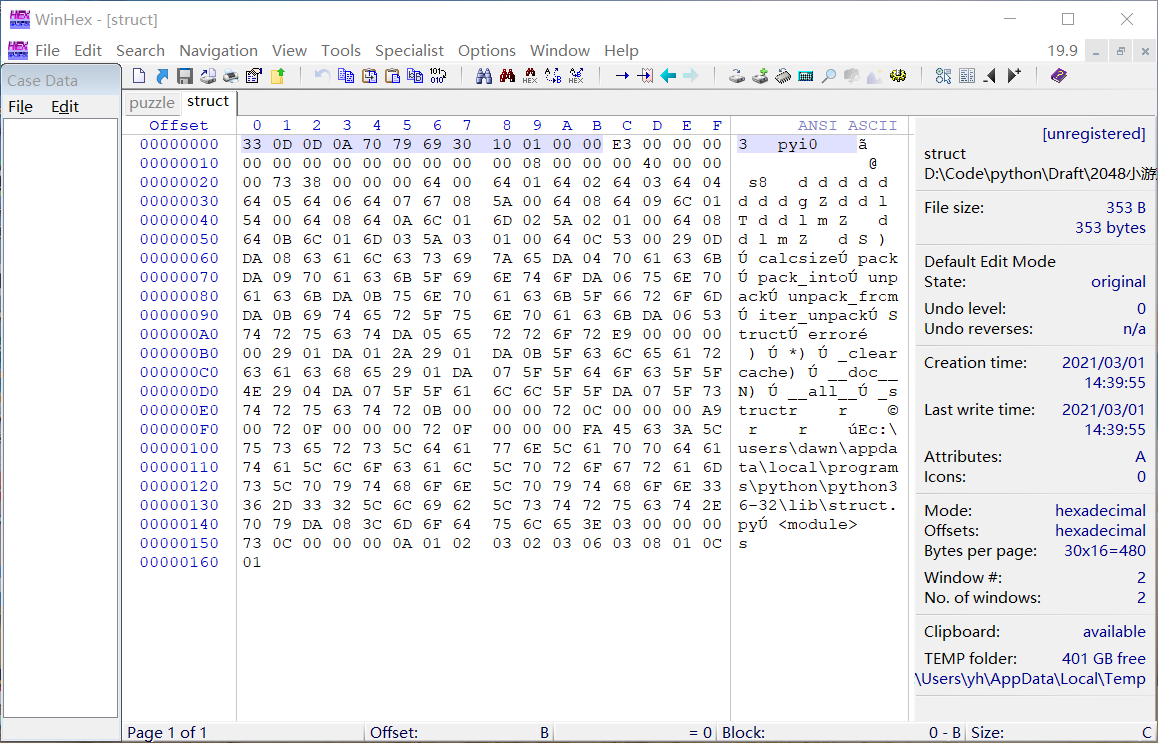
Task: Open a disk using the Open Disk icon
Action: [x=736, y=75]
